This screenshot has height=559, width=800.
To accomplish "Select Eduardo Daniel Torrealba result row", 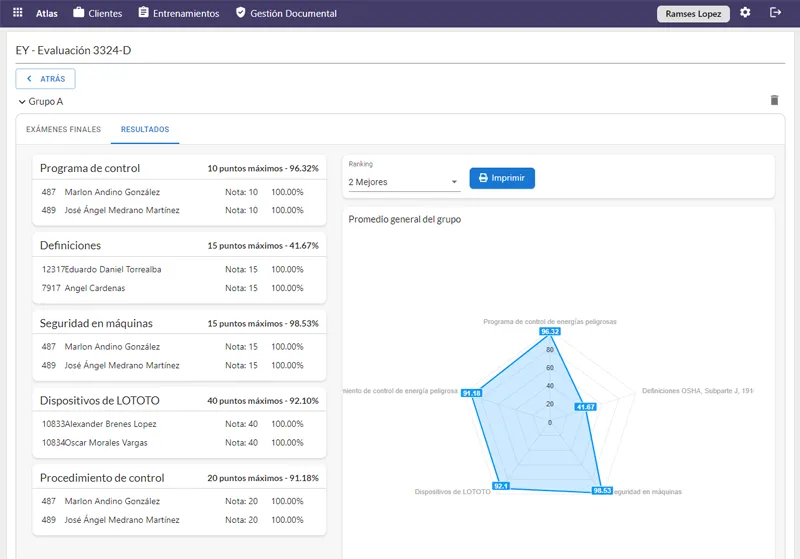I will (172, 269).
